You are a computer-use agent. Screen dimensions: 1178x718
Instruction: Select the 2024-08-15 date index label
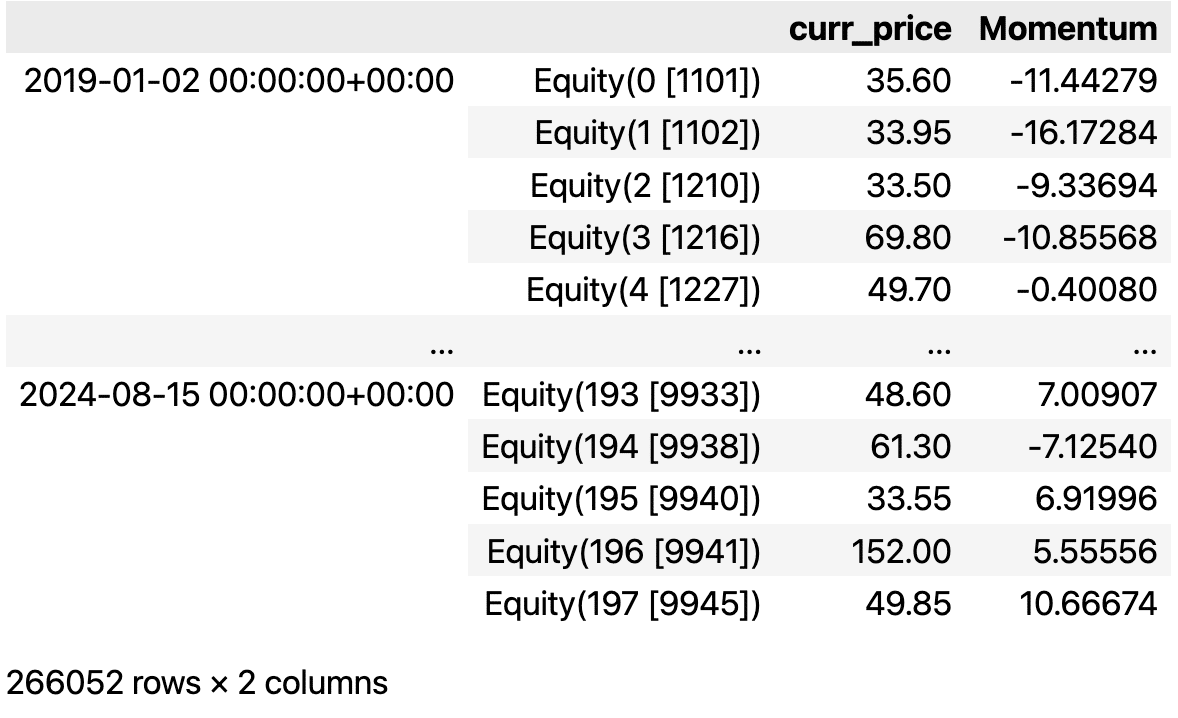(x=237, y=394)
